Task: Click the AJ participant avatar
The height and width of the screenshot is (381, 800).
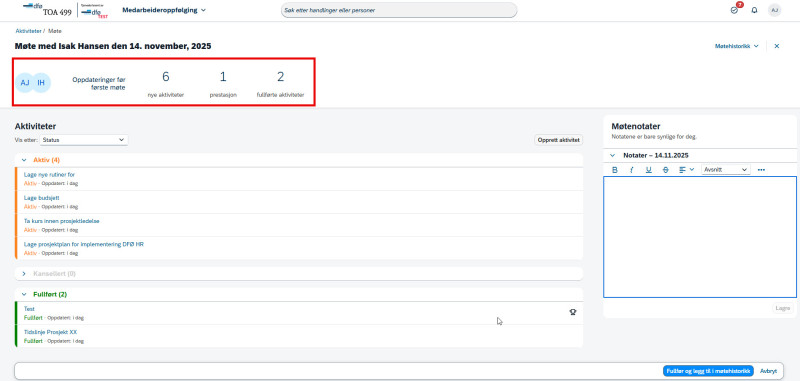Action: pyautogui.click(x=24, y=83)
